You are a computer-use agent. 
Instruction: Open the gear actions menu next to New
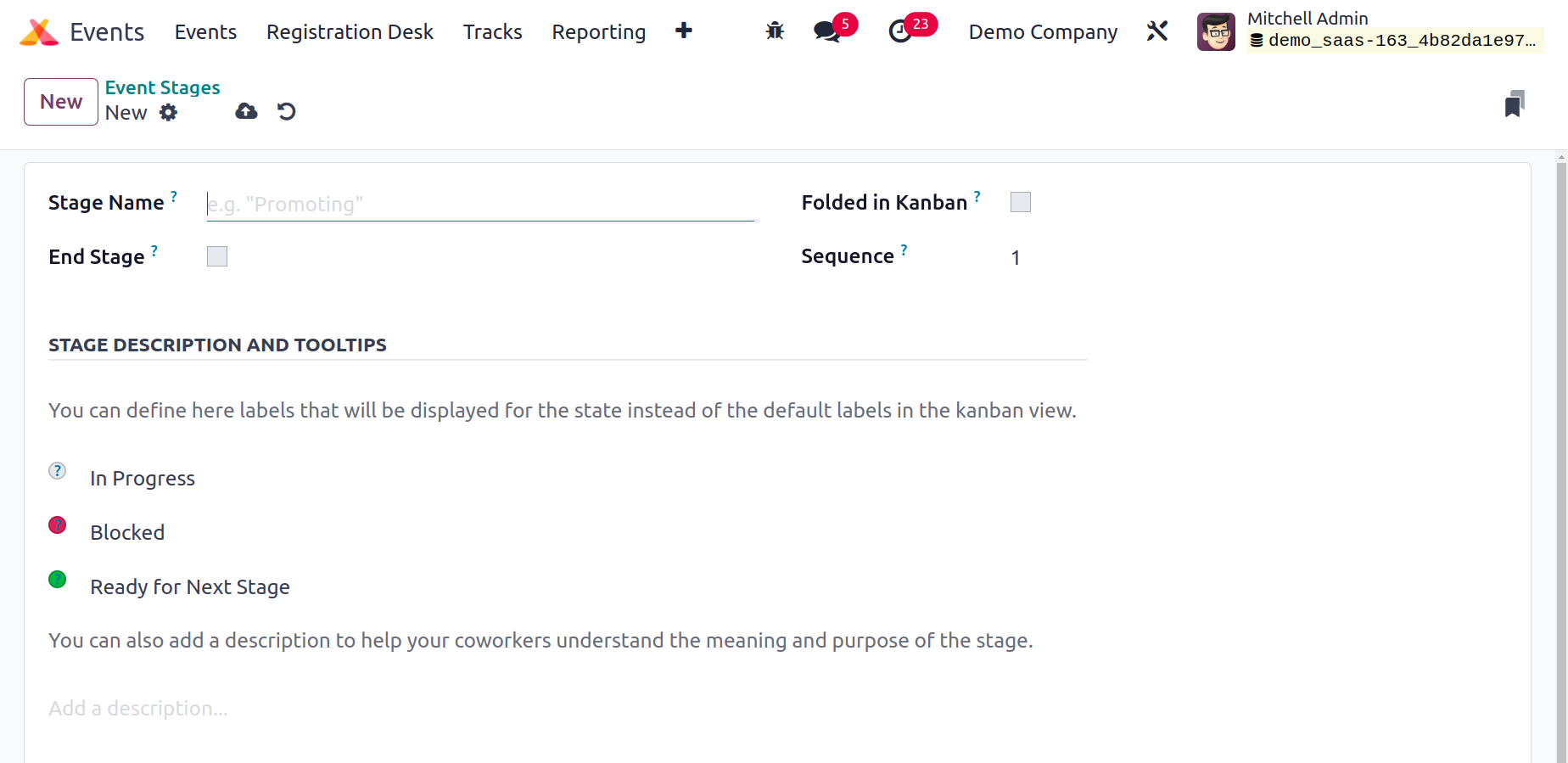tap(168, 112)
